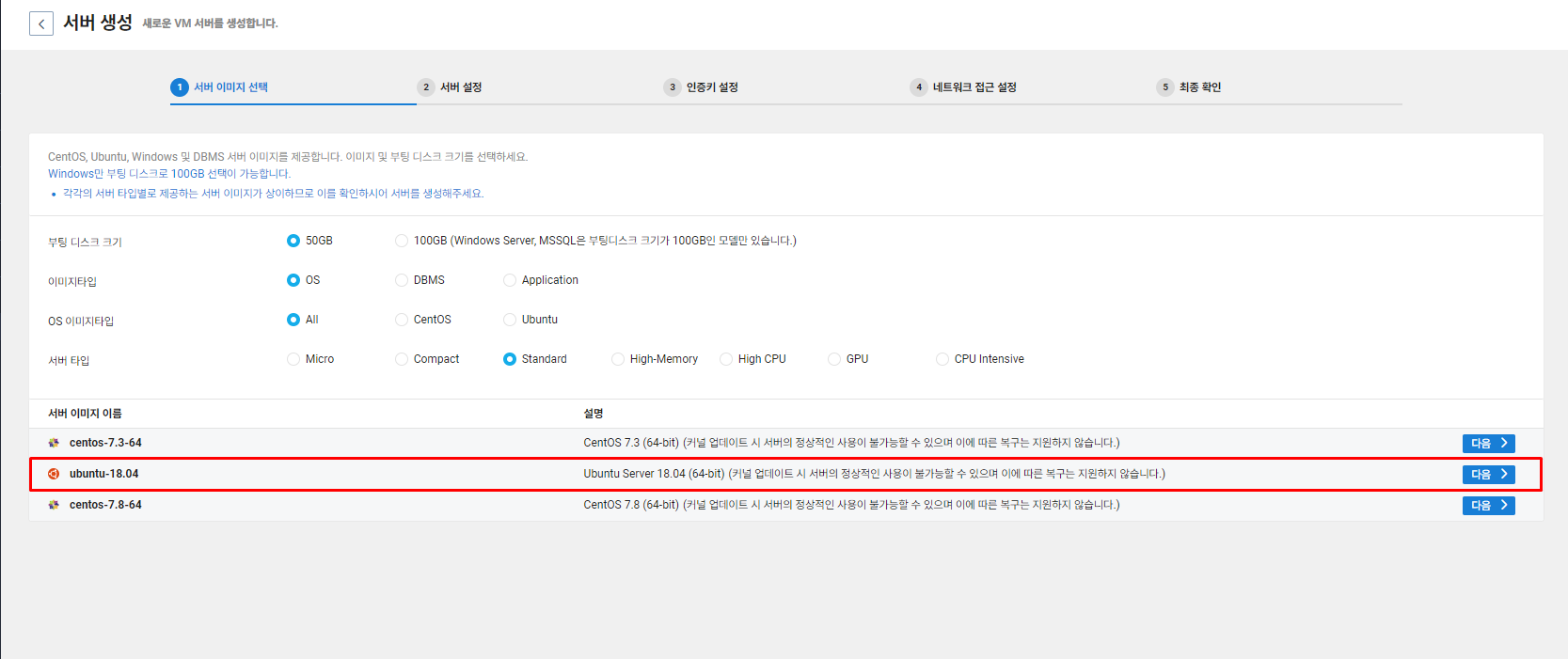
Task: Click 다음 button for centos-7.3-64
Action: pos(1489,444)
